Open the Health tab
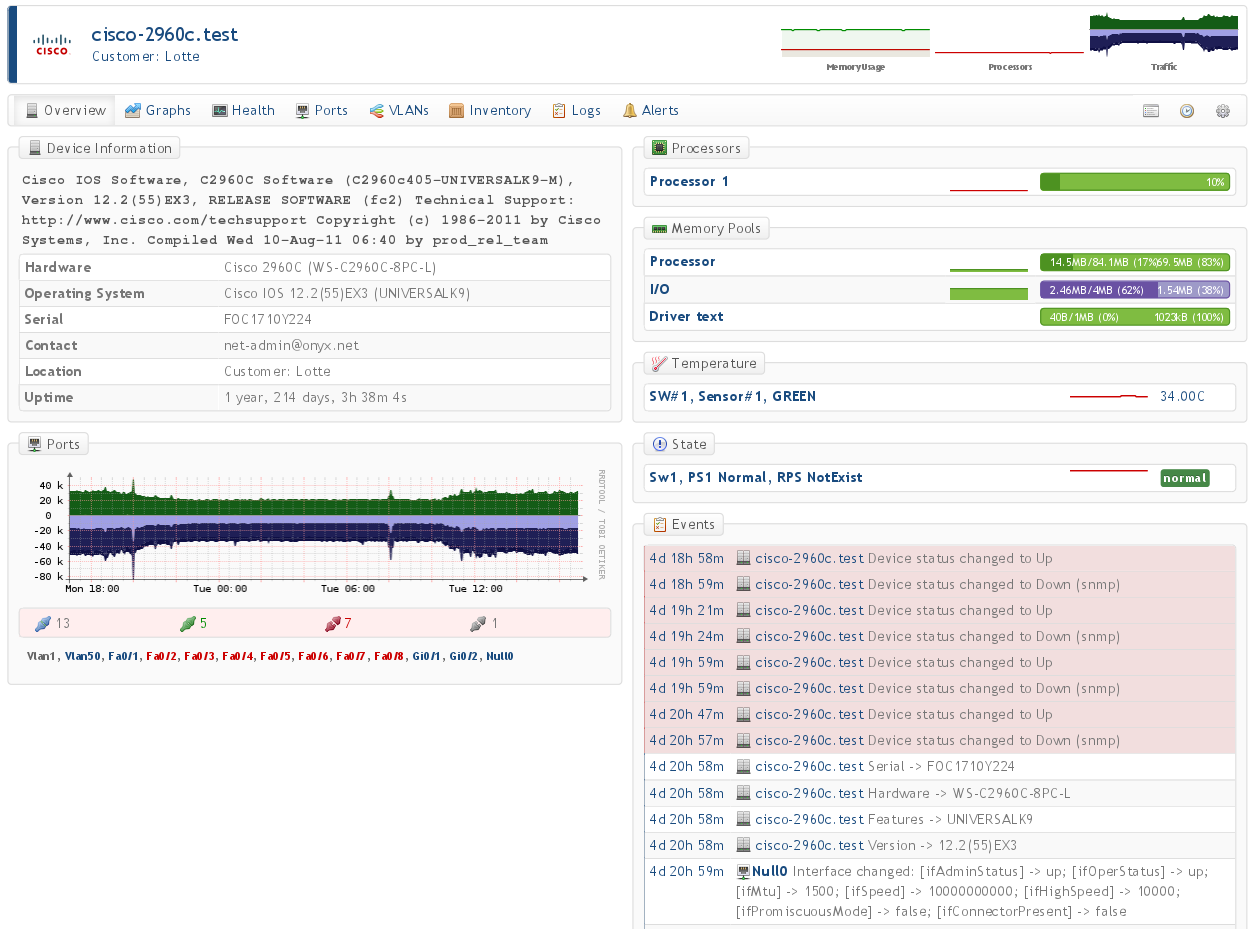Viewport: 1256px width, 929px height. (243, 111)
